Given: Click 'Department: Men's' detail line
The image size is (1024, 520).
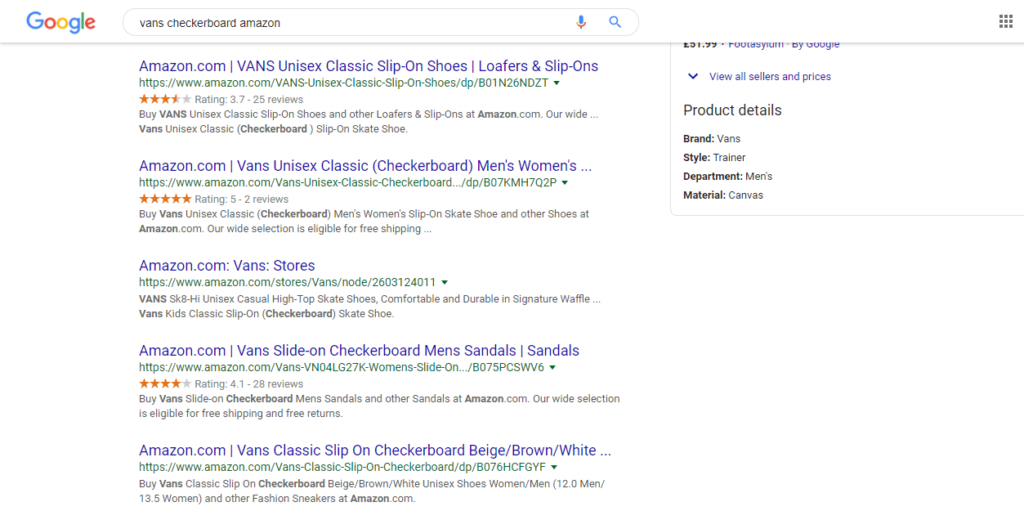Looking at the screenshot, I should tap(728, 176).
